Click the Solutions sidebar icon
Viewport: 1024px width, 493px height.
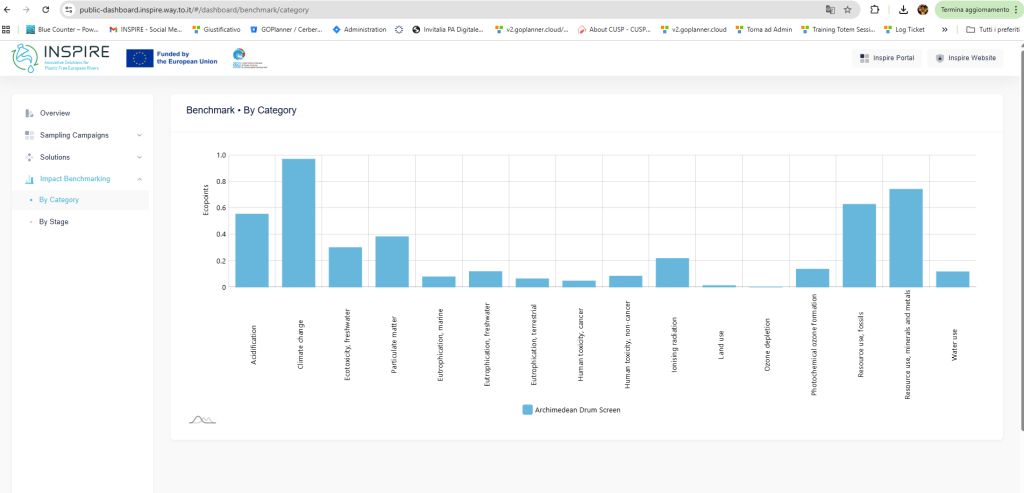click(x=29, y=157)
